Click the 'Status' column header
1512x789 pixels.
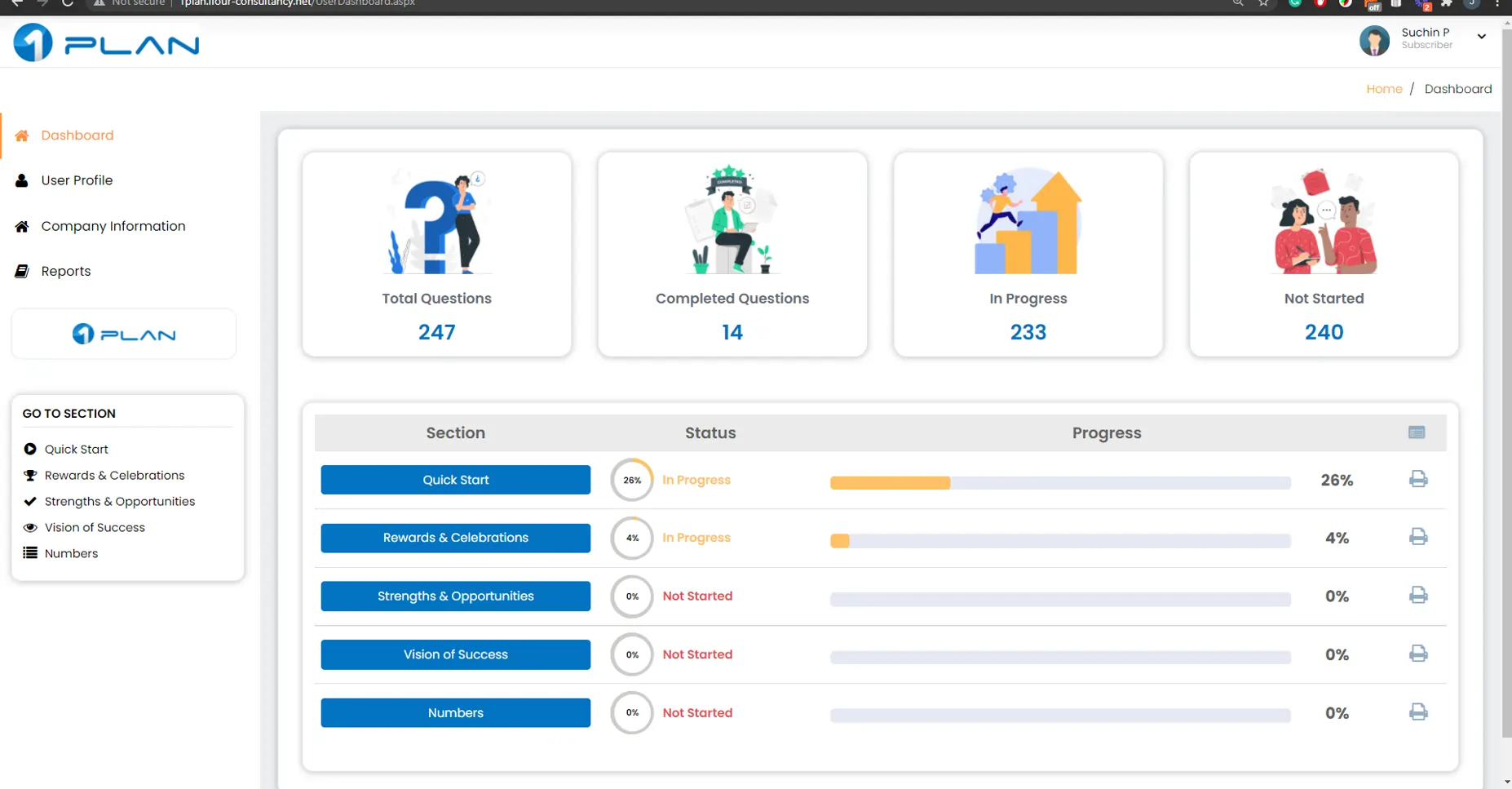710,433
